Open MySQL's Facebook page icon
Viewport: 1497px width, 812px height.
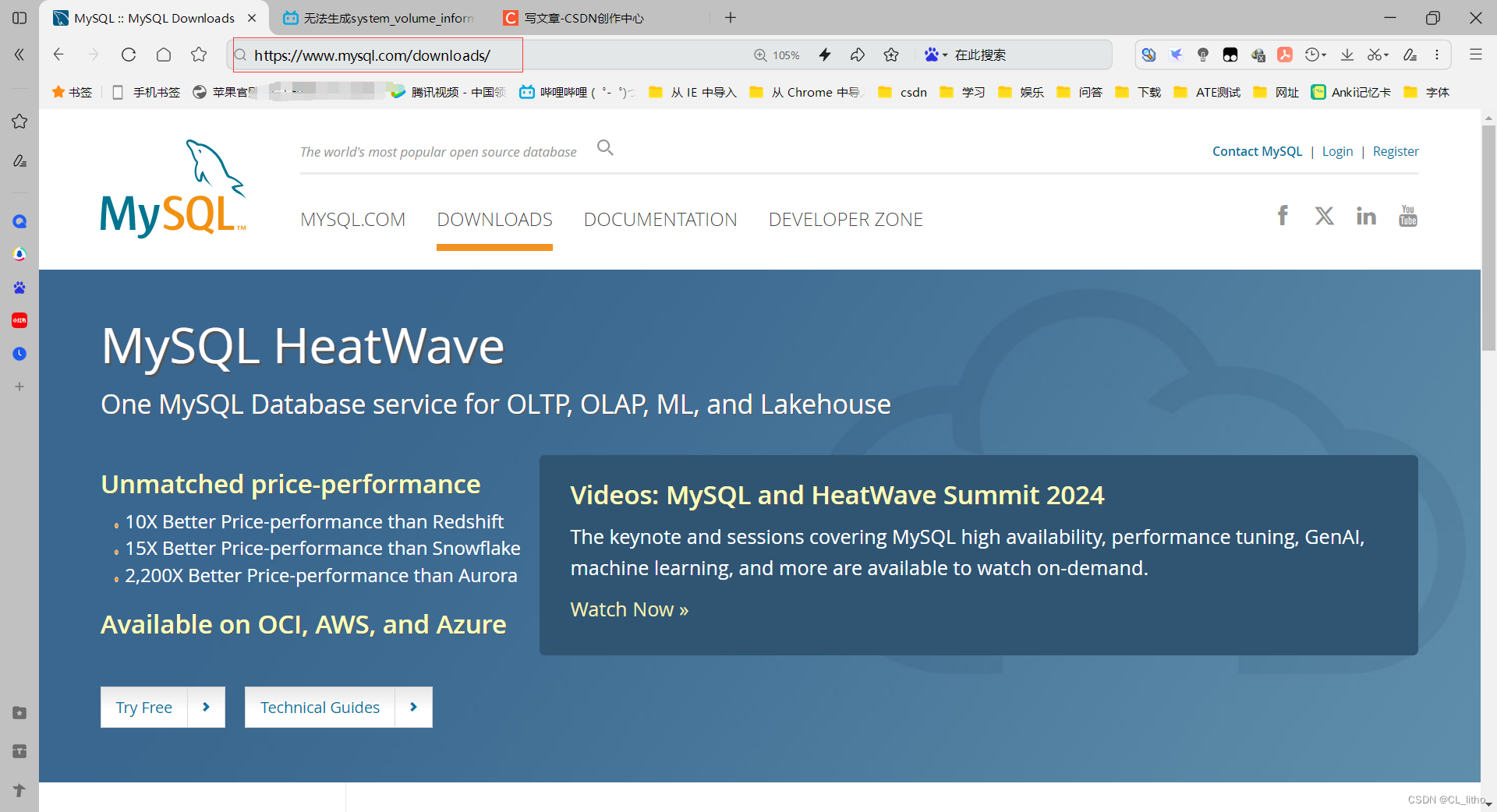click(1283, 216)
